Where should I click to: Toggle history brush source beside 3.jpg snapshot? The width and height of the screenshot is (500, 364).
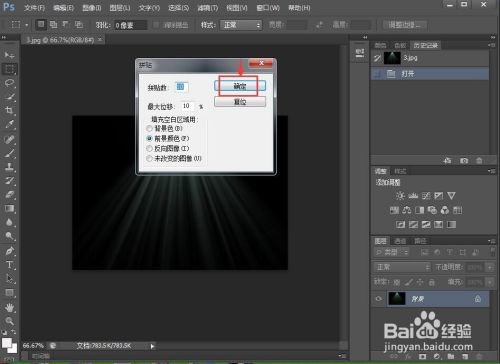tap(377, 58)
